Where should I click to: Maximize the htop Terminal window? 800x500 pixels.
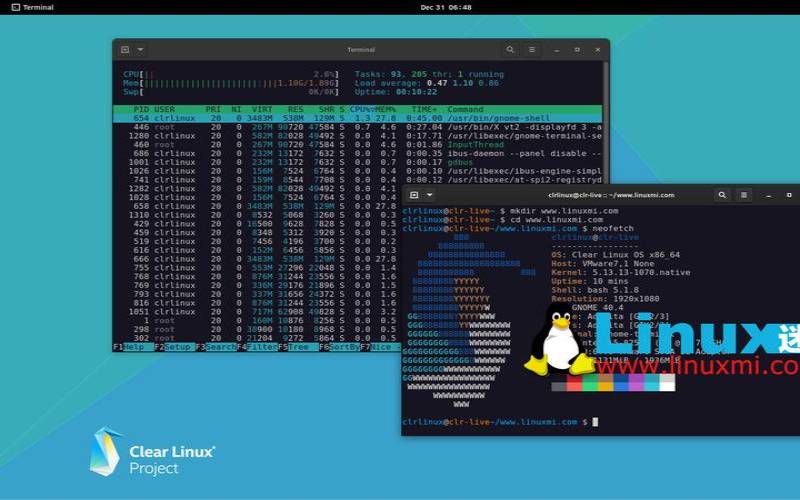coord(577,49)
